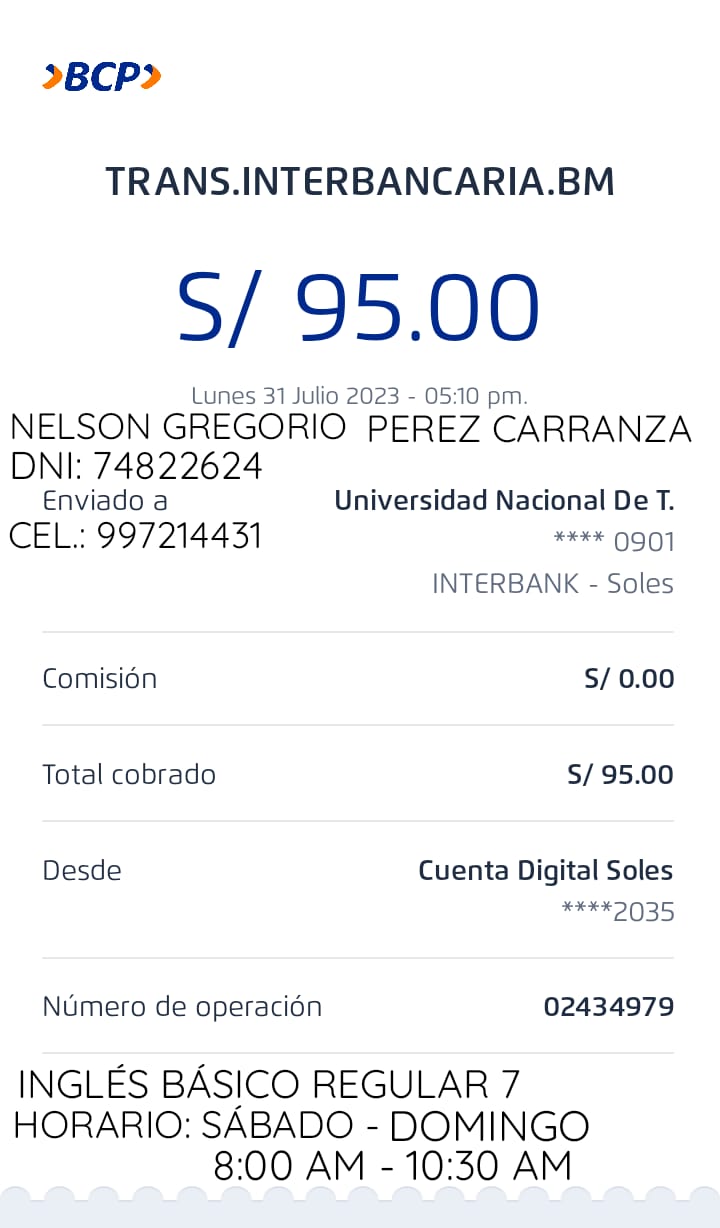Click the source account ending 2035

pyautogui.click(x=618, y=912)
